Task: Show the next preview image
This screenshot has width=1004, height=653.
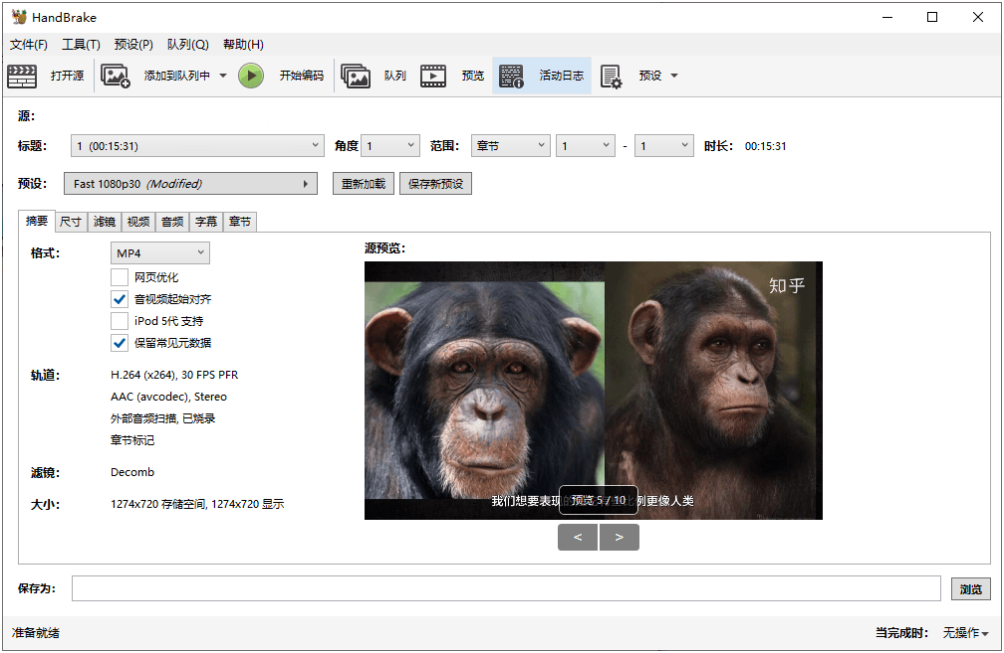Action: (619, 537)
